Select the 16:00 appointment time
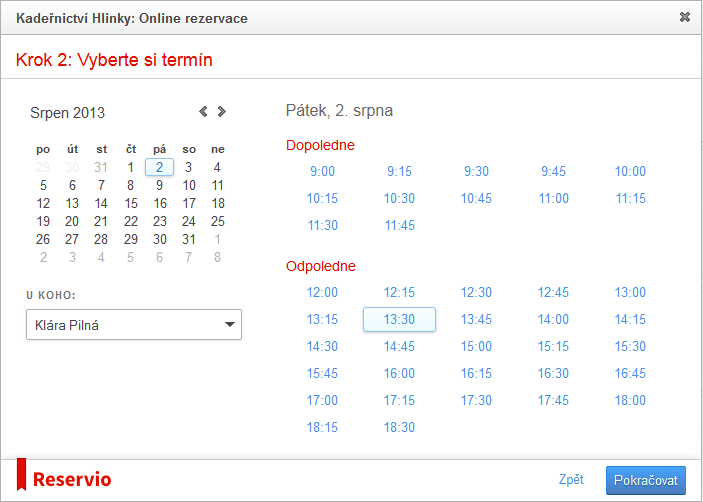The image size is (703, 502). click(x=399, y=374)
